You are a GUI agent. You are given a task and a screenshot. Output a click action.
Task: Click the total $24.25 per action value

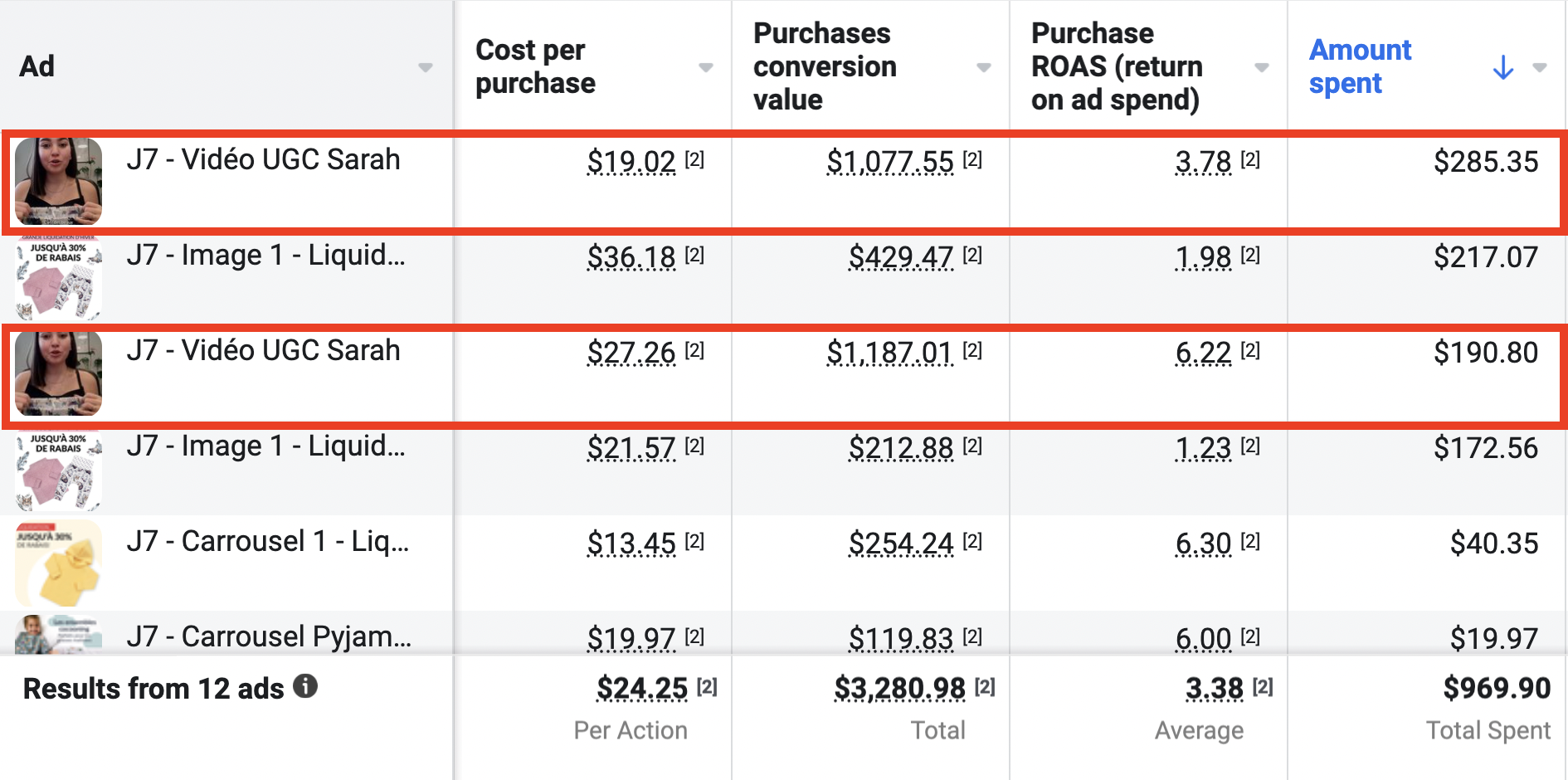tap(642, 688)
